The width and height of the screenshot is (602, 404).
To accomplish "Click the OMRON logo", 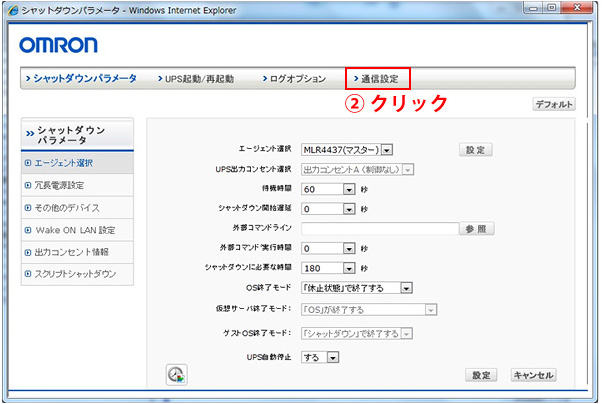I will pyautogui.click(x=58, y=45).
